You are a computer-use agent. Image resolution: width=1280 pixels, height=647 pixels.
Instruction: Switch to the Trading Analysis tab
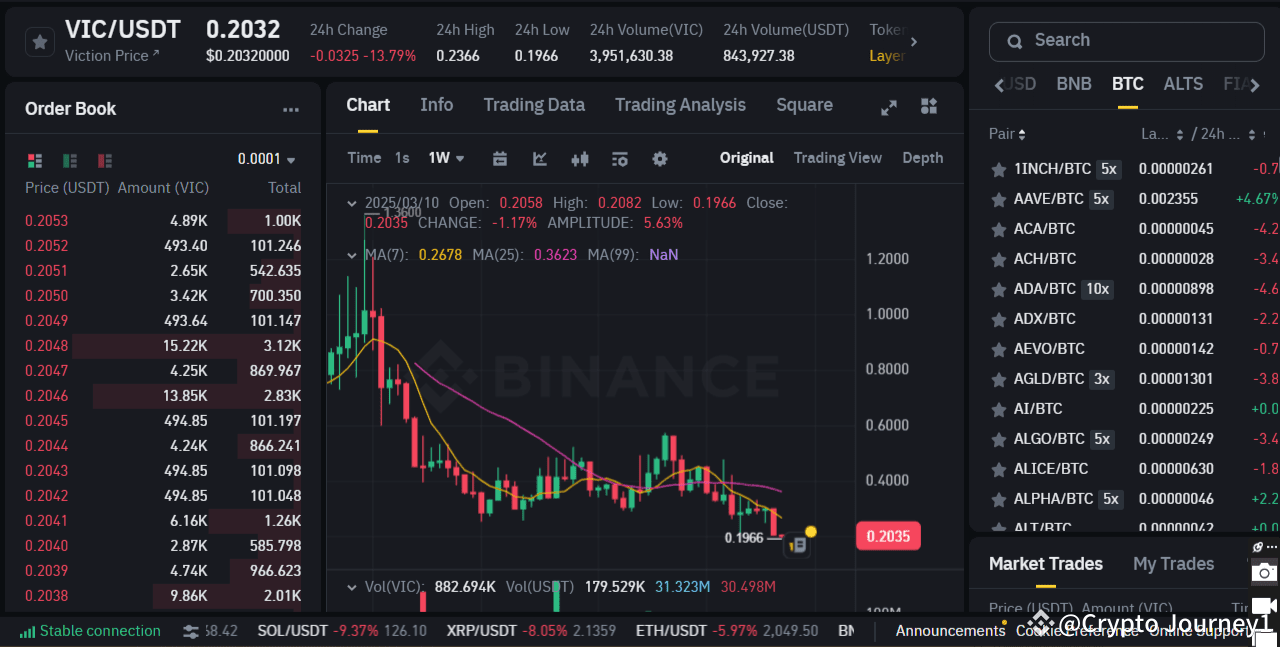680,105
